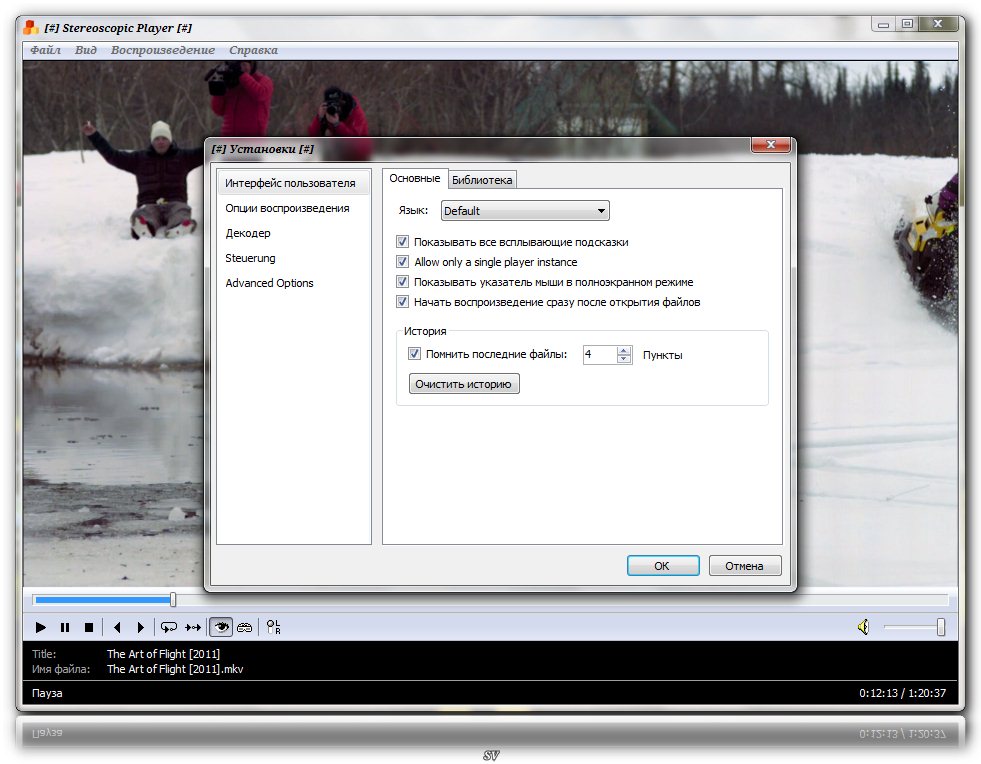Pause the video playback
981x764 pixels.
65,628
